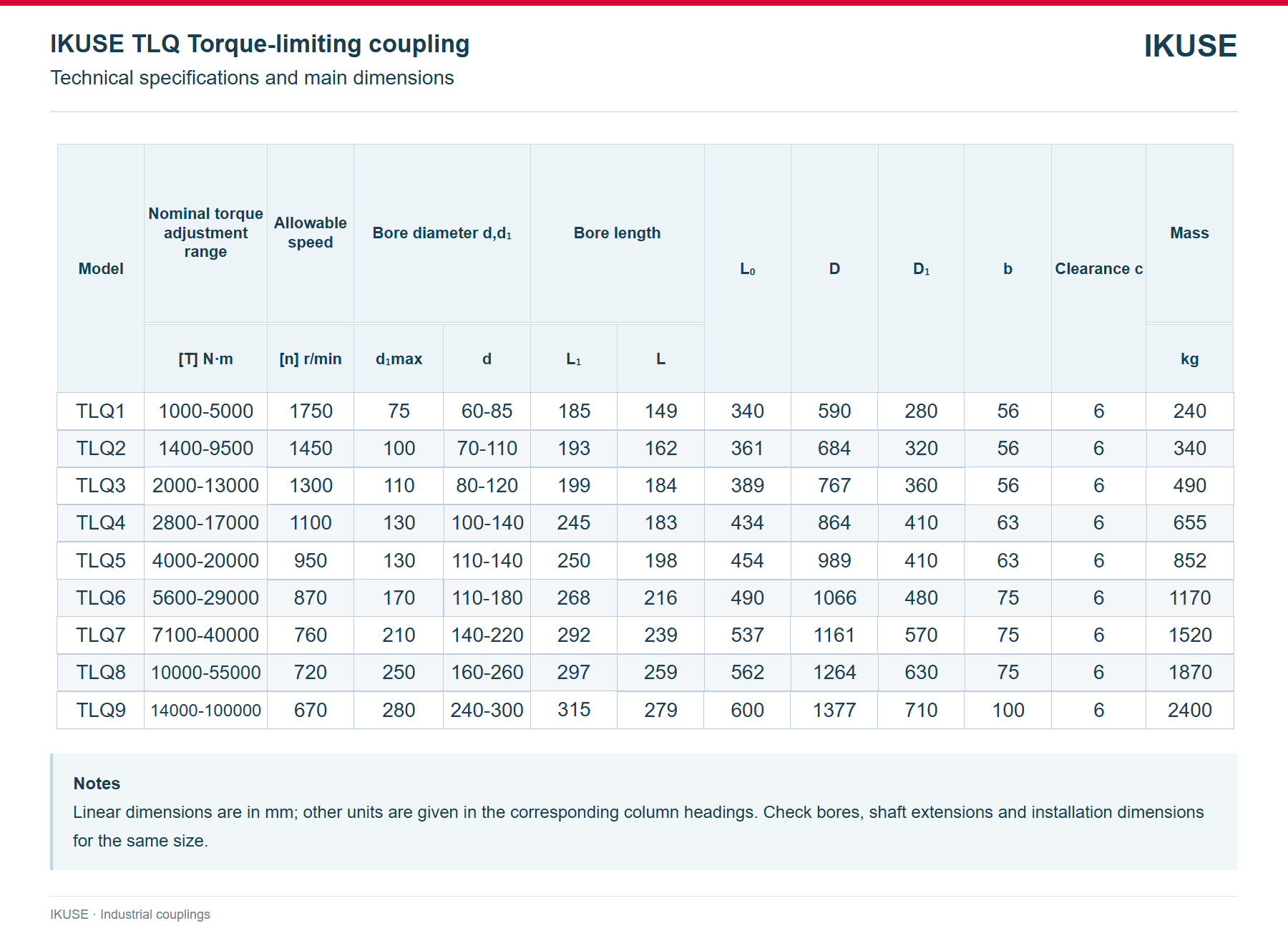The height and width of the screenshot is (946, 1288).
Task: Click the "d₁max" subheader
Action: point(399,359)
